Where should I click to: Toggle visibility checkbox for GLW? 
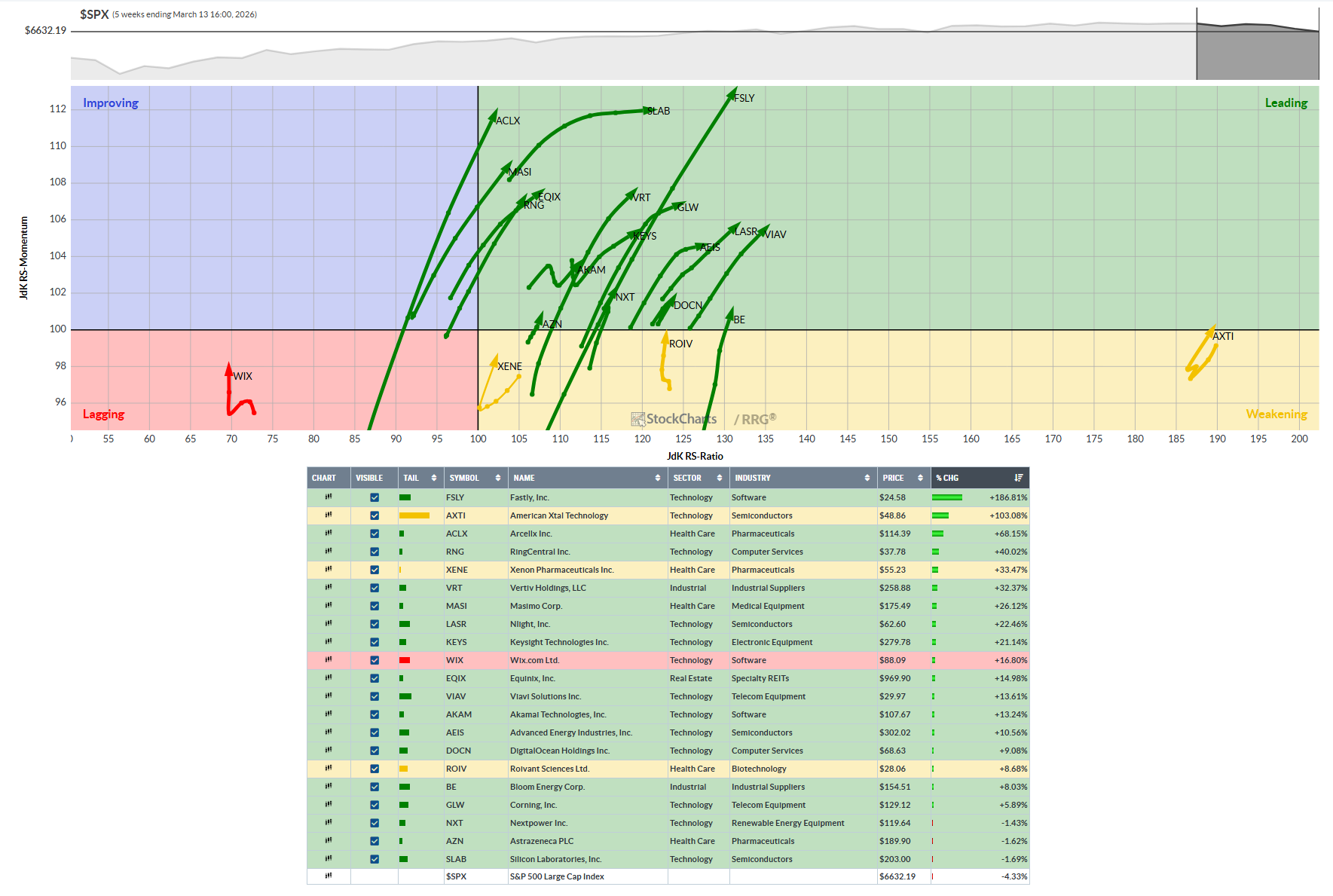point(375,805)
